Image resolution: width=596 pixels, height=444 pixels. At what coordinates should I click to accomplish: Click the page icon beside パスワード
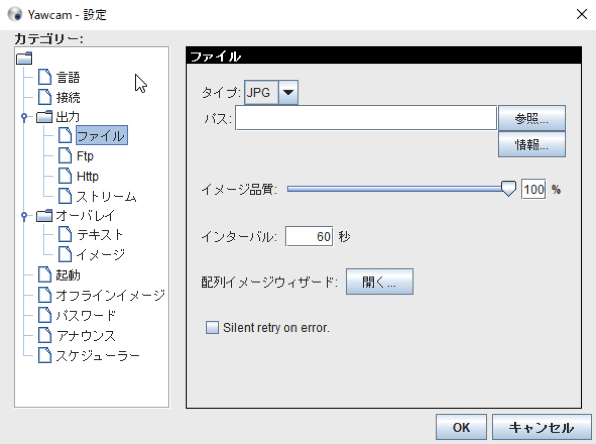pyautogui.click(x=44, y=315)
